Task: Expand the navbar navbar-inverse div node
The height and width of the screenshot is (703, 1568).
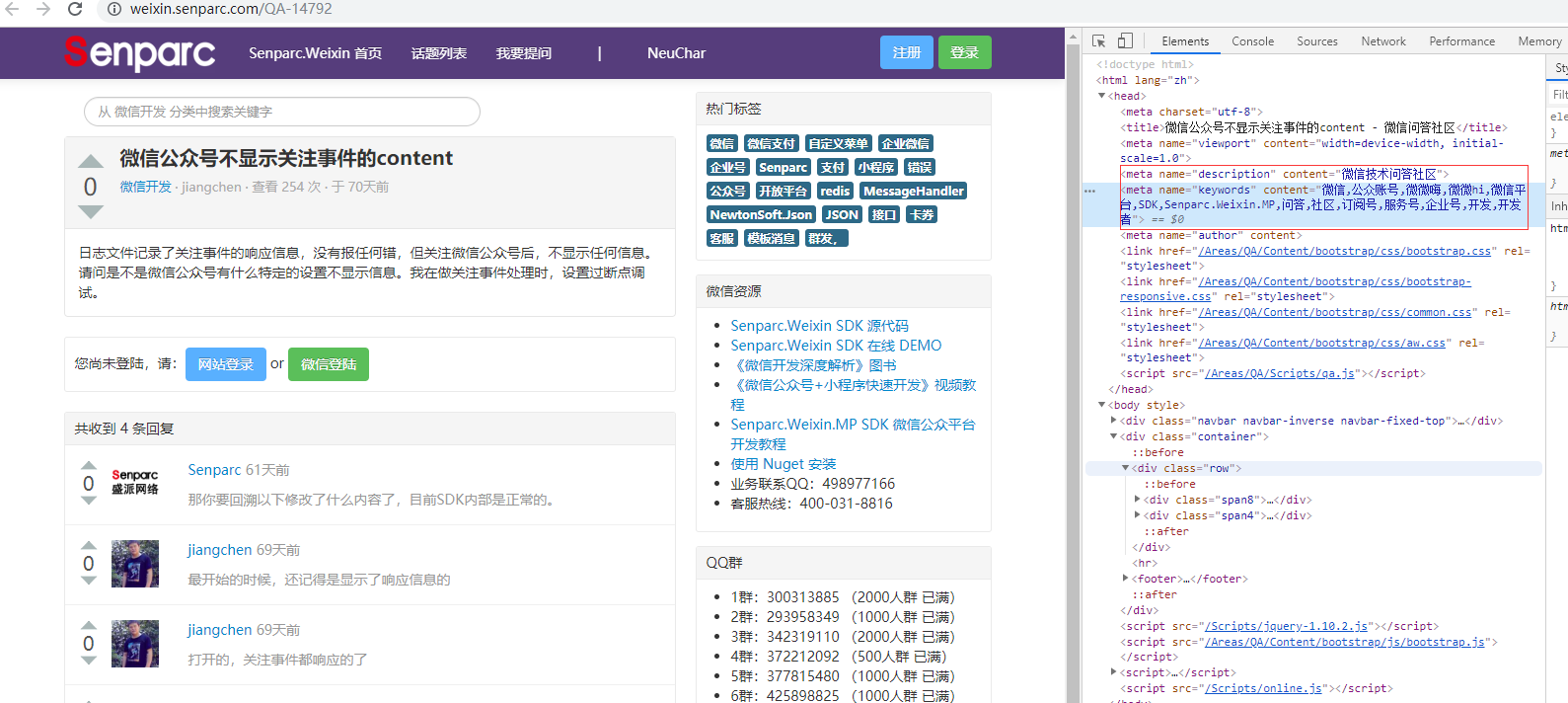Action: coord(1114,421)
